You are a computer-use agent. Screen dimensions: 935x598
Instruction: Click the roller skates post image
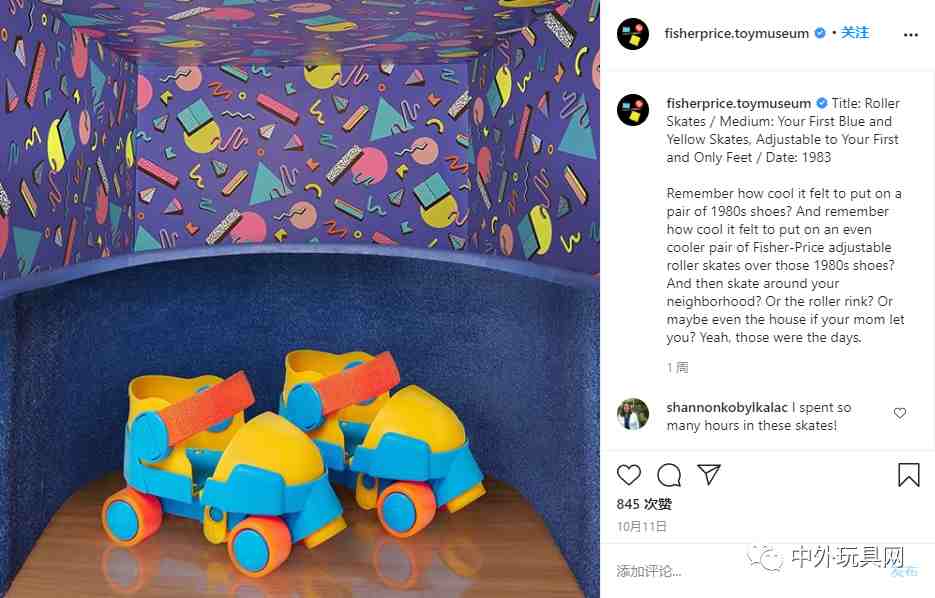pos(300,299)
